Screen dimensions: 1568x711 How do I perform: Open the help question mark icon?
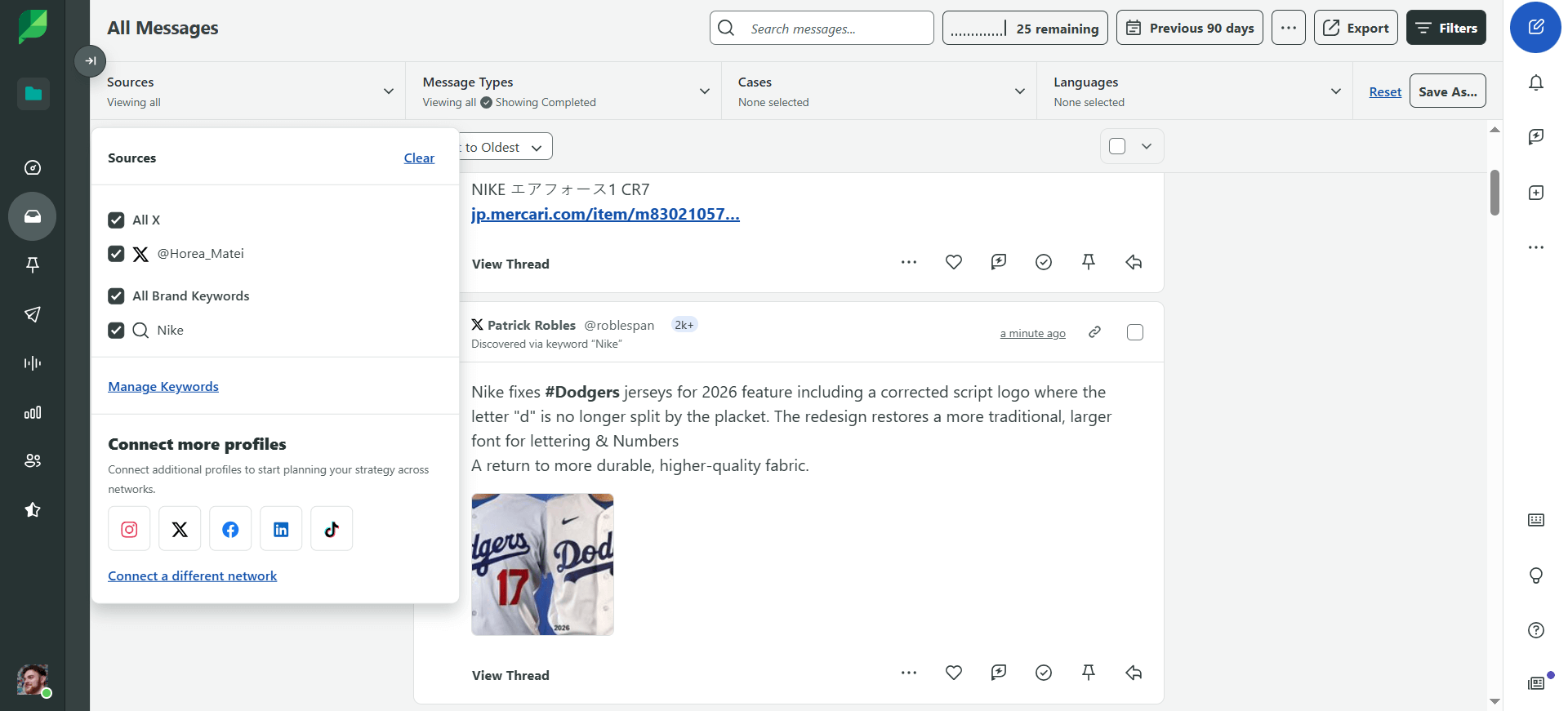click(1536, 630)
